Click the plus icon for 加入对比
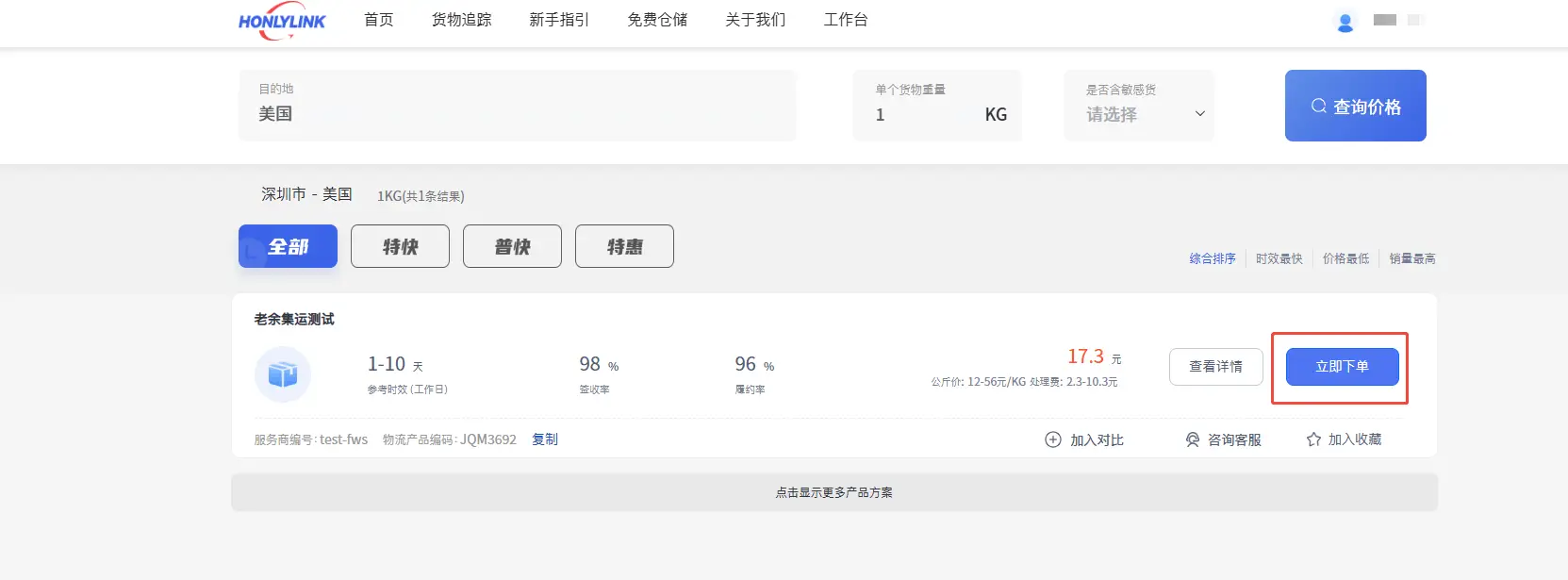Screen dimensions: 1568x580 coord(1053,439)
